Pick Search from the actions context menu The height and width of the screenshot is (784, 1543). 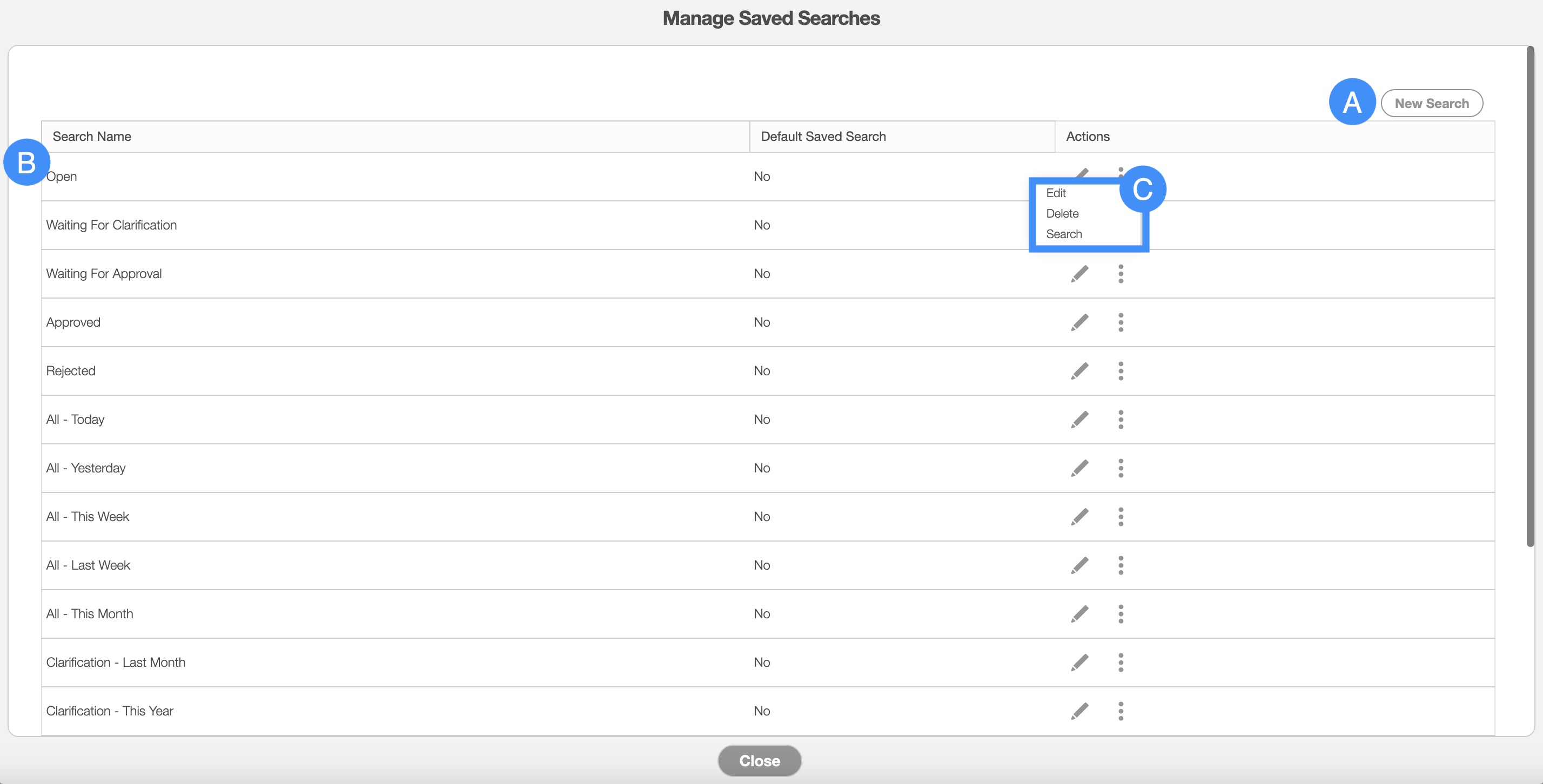(1064, 234)
